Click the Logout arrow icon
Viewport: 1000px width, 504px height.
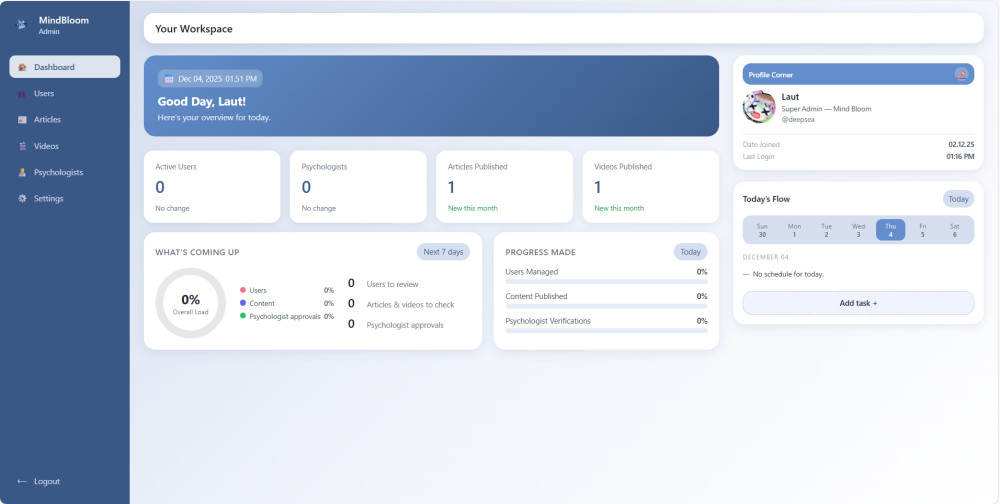pyautogui.click(x=22, y=481)
